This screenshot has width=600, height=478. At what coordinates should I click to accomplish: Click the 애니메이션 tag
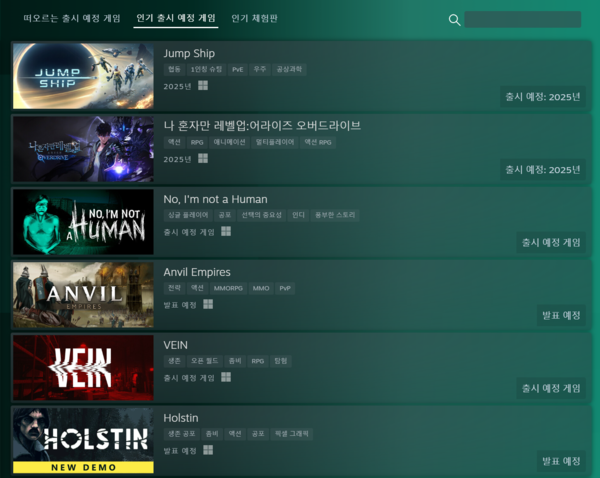point(229,142)
